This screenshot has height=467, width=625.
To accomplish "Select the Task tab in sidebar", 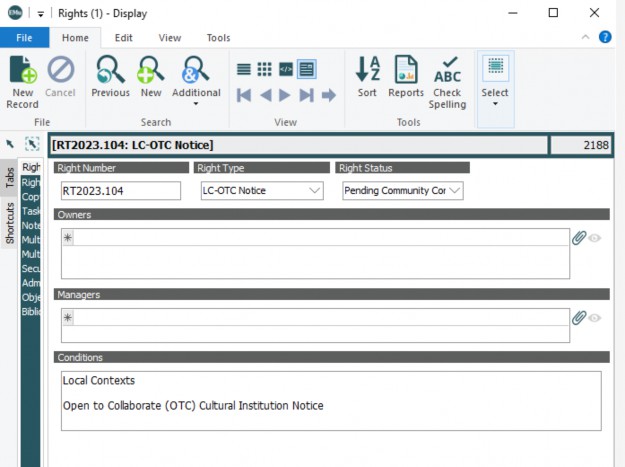I will (x=31, y=211).
